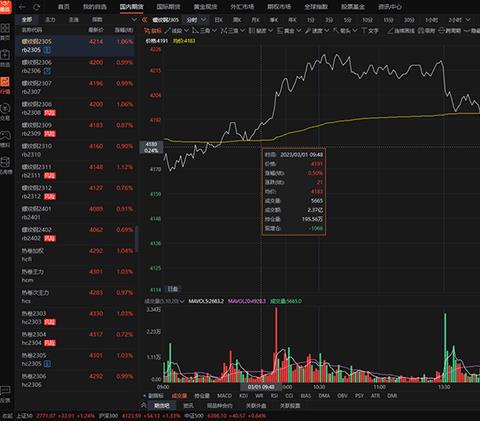Toggle the RSI indicator
The height and width of the screenshot is (421, 480).
[x=274, y=396]
